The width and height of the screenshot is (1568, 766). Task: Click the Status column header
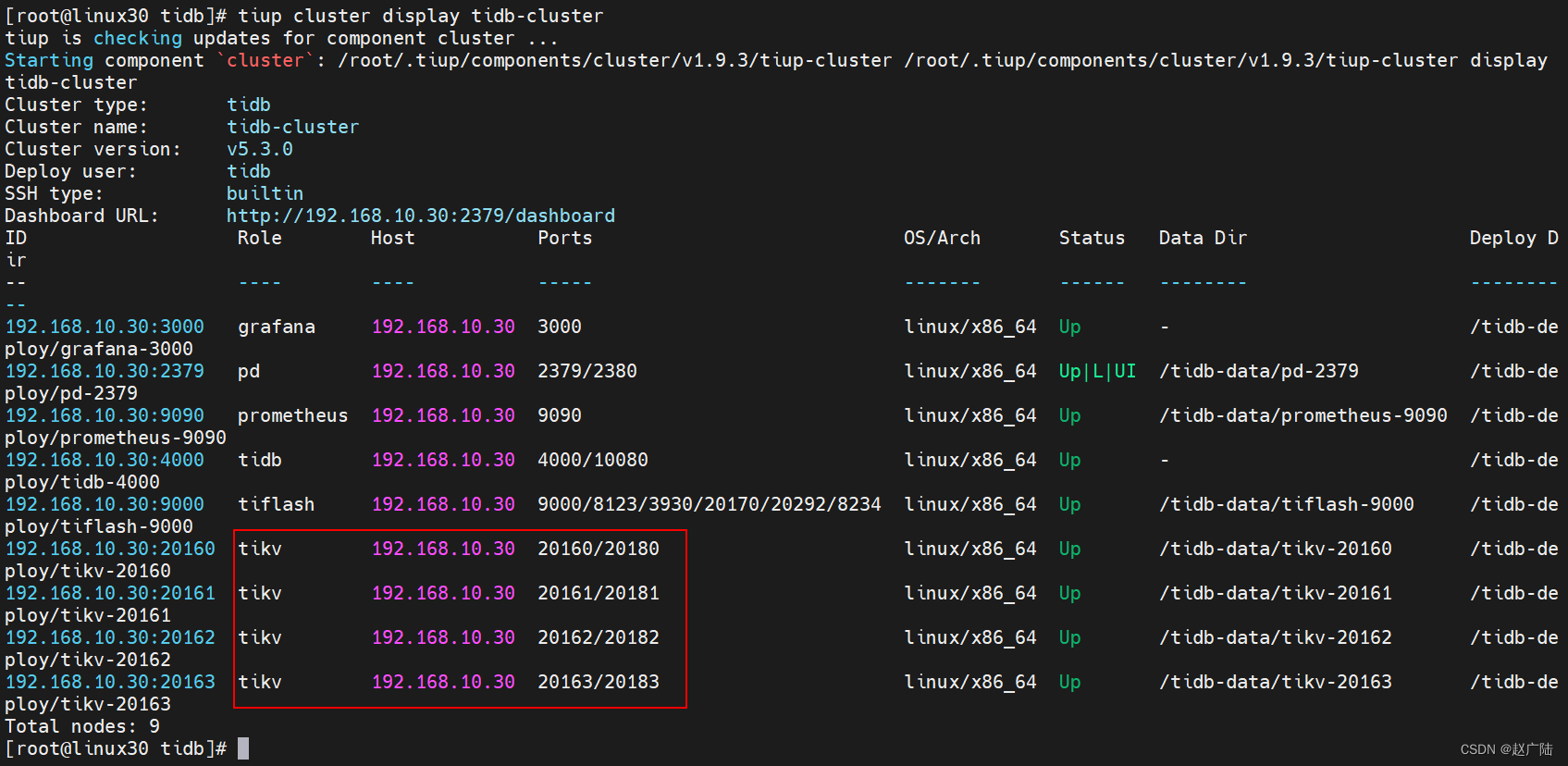pyautogui.click(x=1093, y=238)
